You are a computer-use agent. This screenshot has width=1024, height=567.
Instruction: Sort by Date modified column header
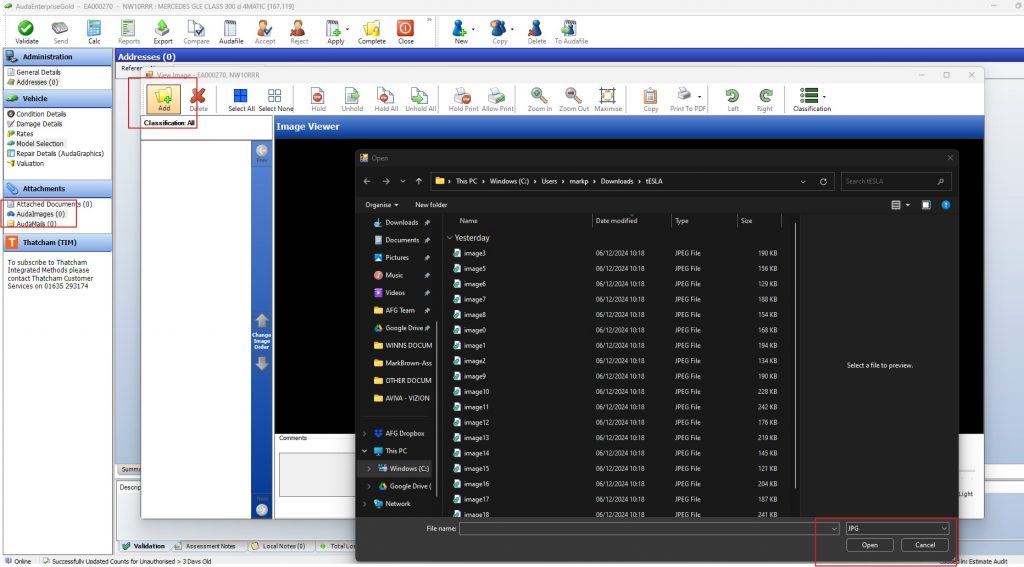(x=616, y=221)
